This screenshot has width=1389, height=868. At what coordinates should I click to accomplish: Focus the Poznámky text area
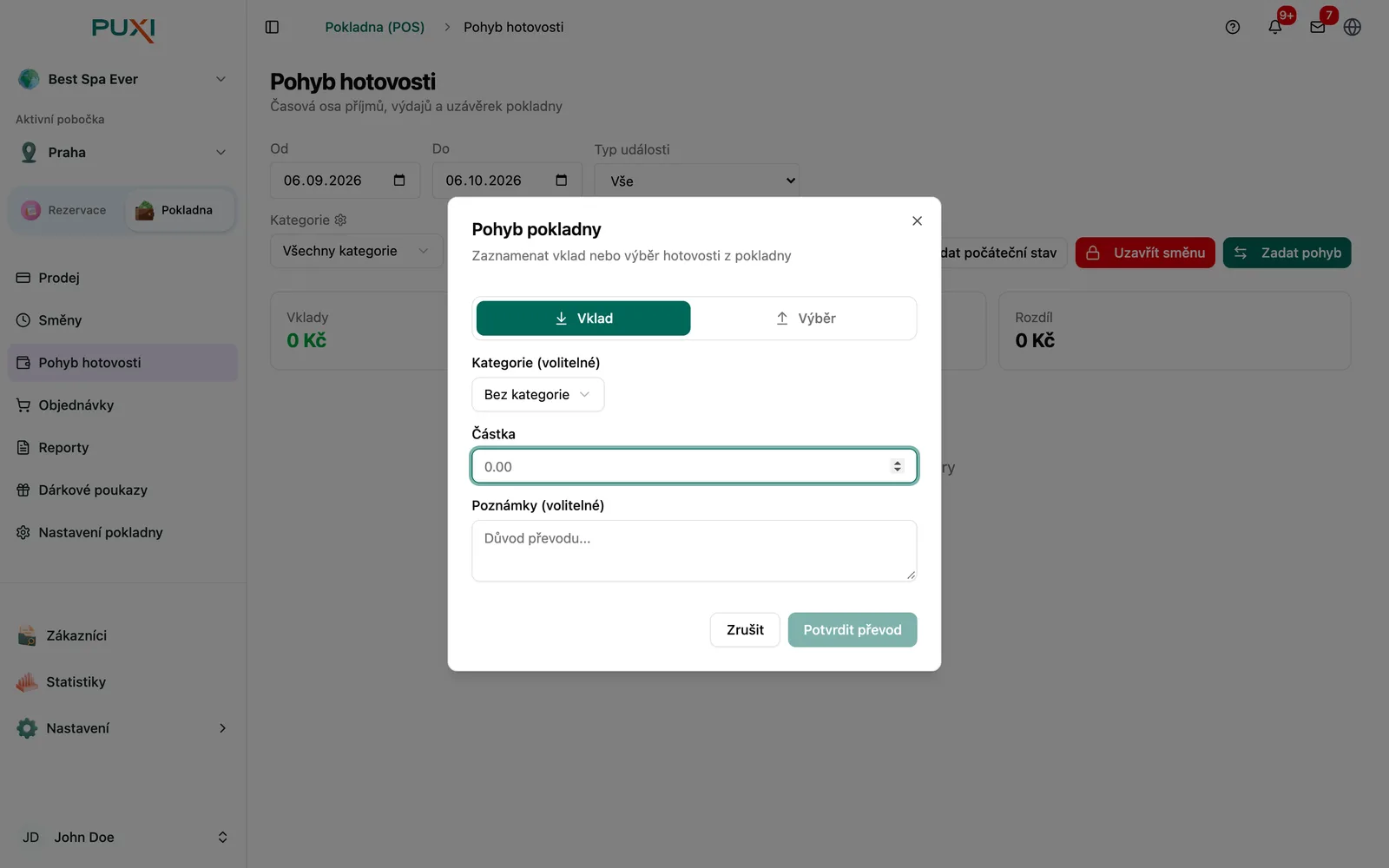click(x=694, y=551)
